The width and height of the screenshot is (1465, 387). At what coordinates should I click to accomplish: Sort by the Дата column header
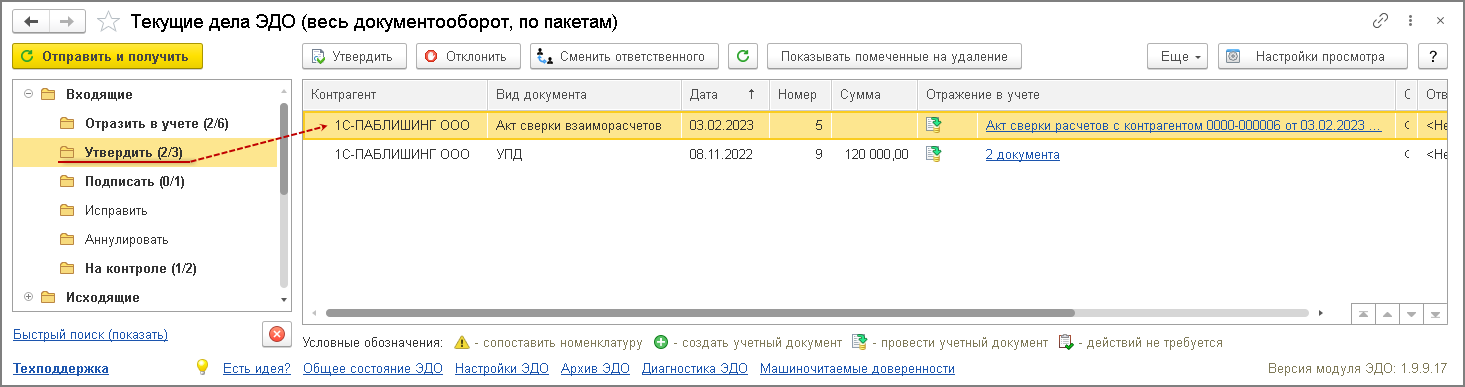pyautogui.click(x=724, y=95)
